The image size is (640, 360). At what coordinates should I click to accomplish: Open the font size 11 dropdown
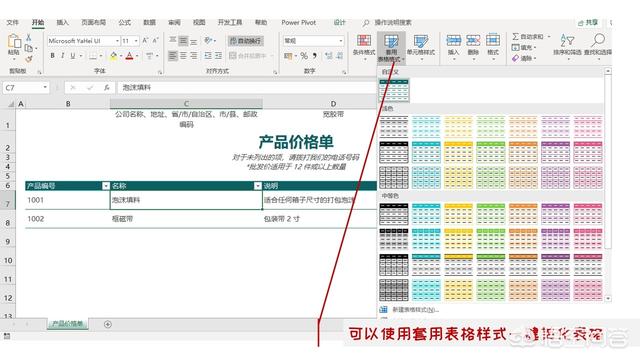[x=136, y=41]
